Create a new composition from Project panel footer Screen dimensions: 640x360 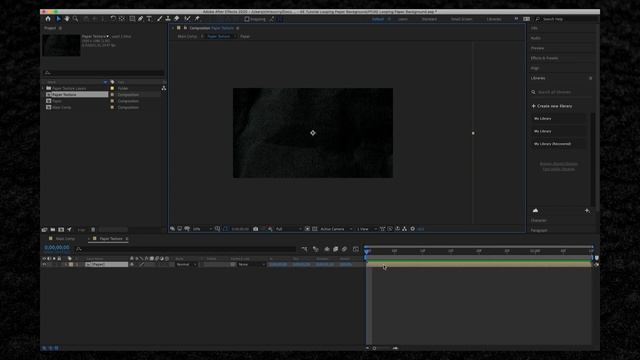[x=61, y=230]
